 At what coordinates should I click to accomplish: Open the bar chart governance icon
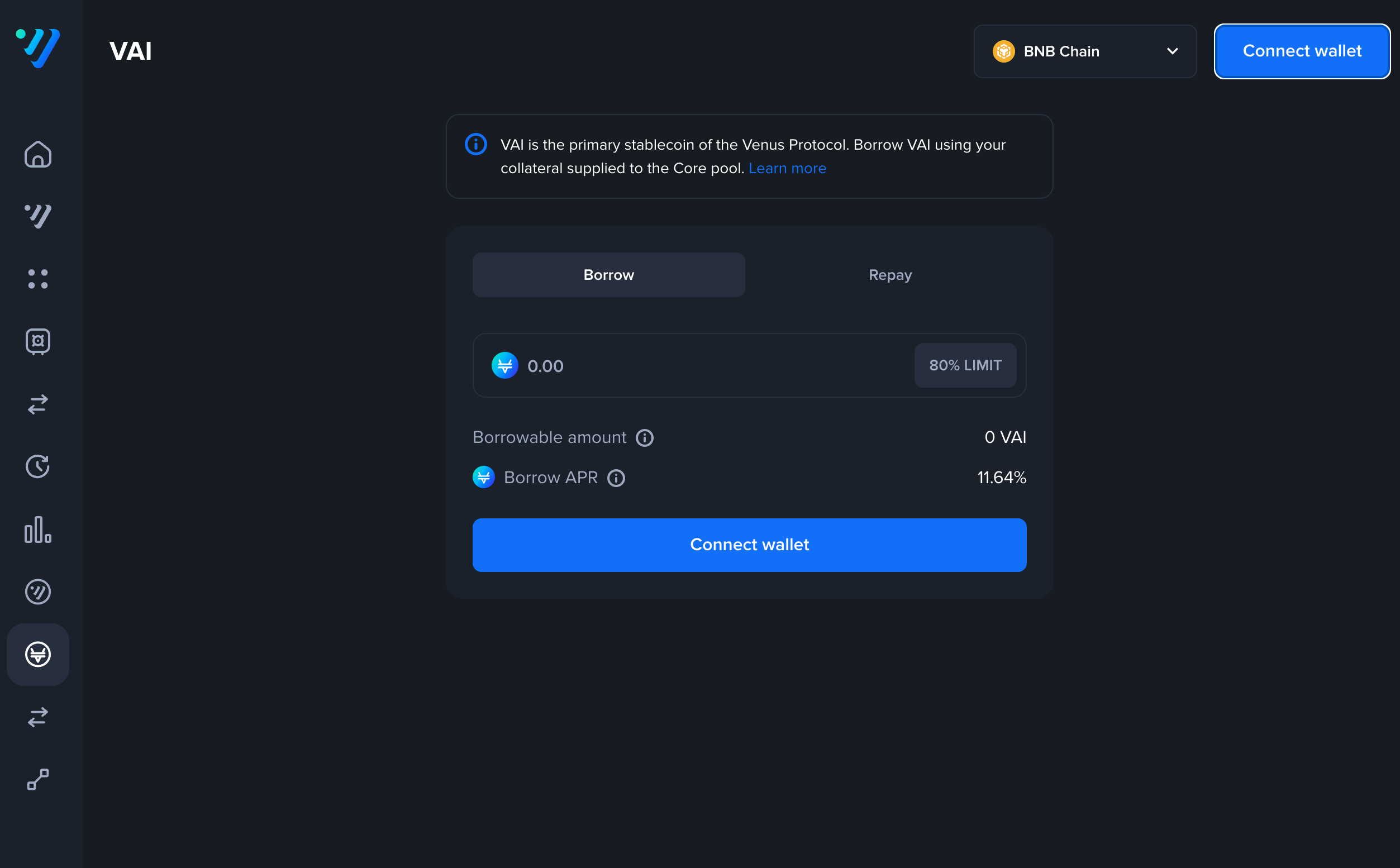(38, 530)
